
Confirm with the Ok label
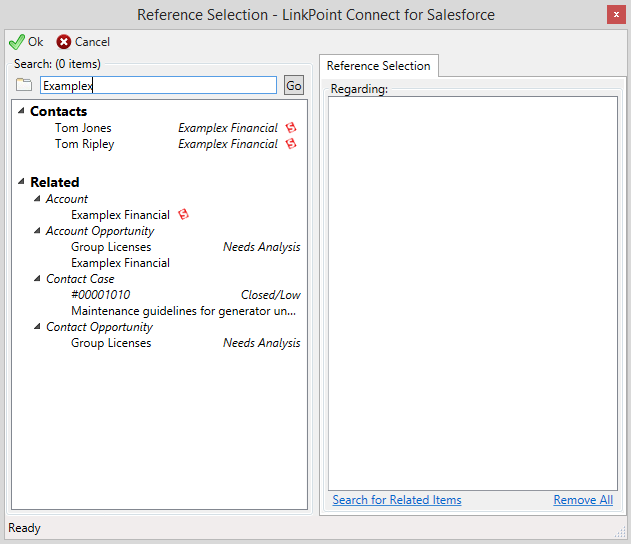[35, 42]
